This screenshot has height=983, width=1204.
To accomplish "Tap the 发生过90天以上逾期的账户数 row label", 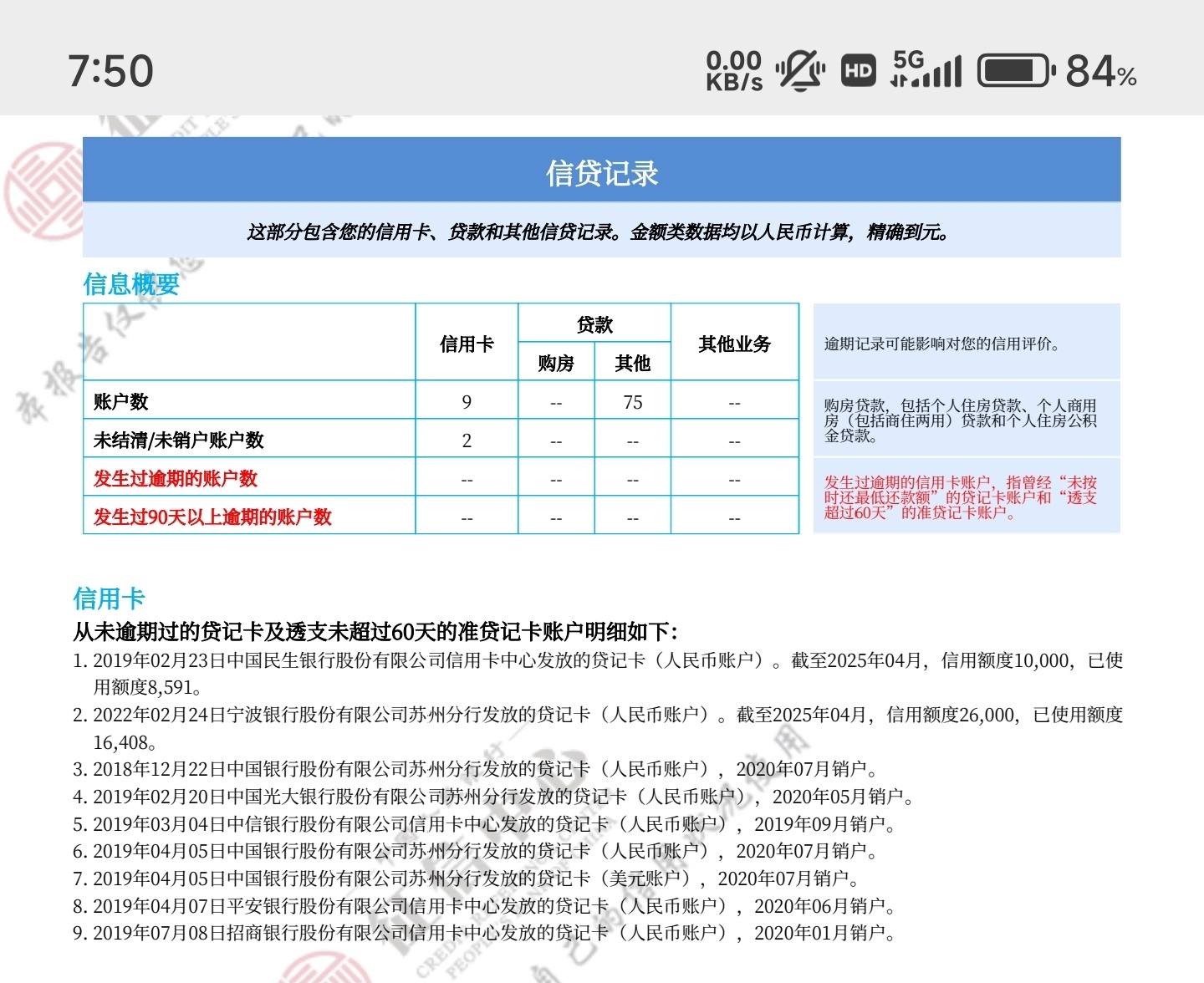I will tap(212, 517).
